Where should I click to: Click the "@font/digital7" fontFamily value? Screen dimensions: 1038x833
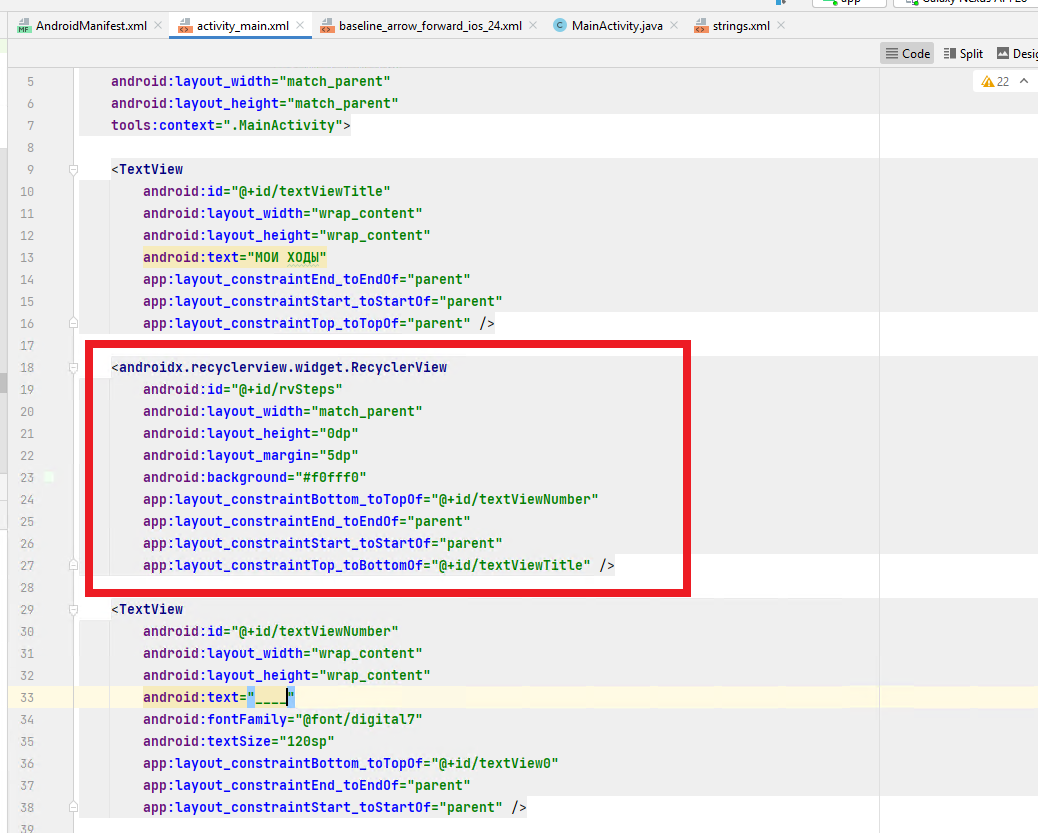tap(359, 719)
